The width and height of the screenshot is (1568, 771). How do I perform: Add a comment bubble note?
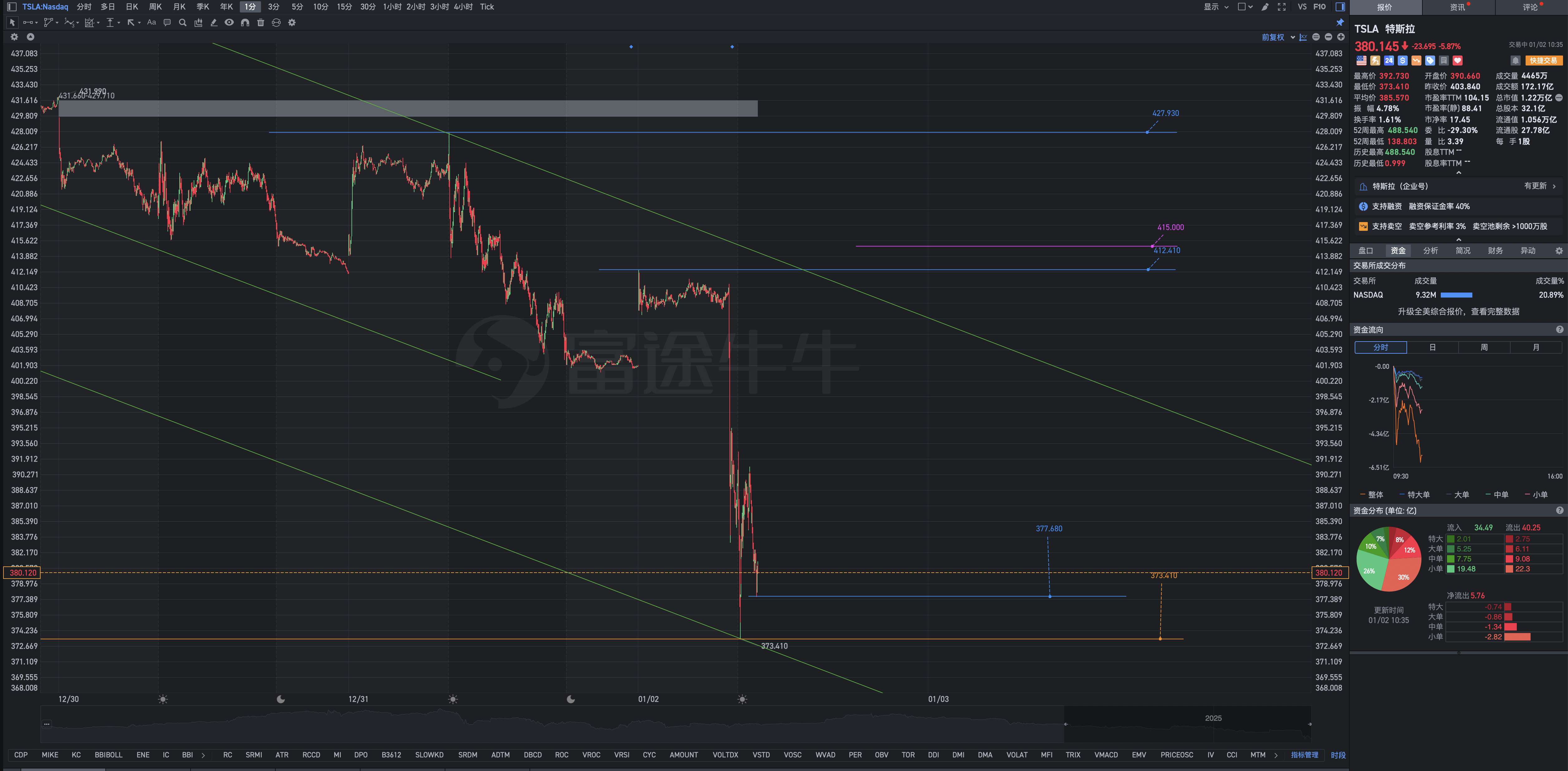pos(167,22)
